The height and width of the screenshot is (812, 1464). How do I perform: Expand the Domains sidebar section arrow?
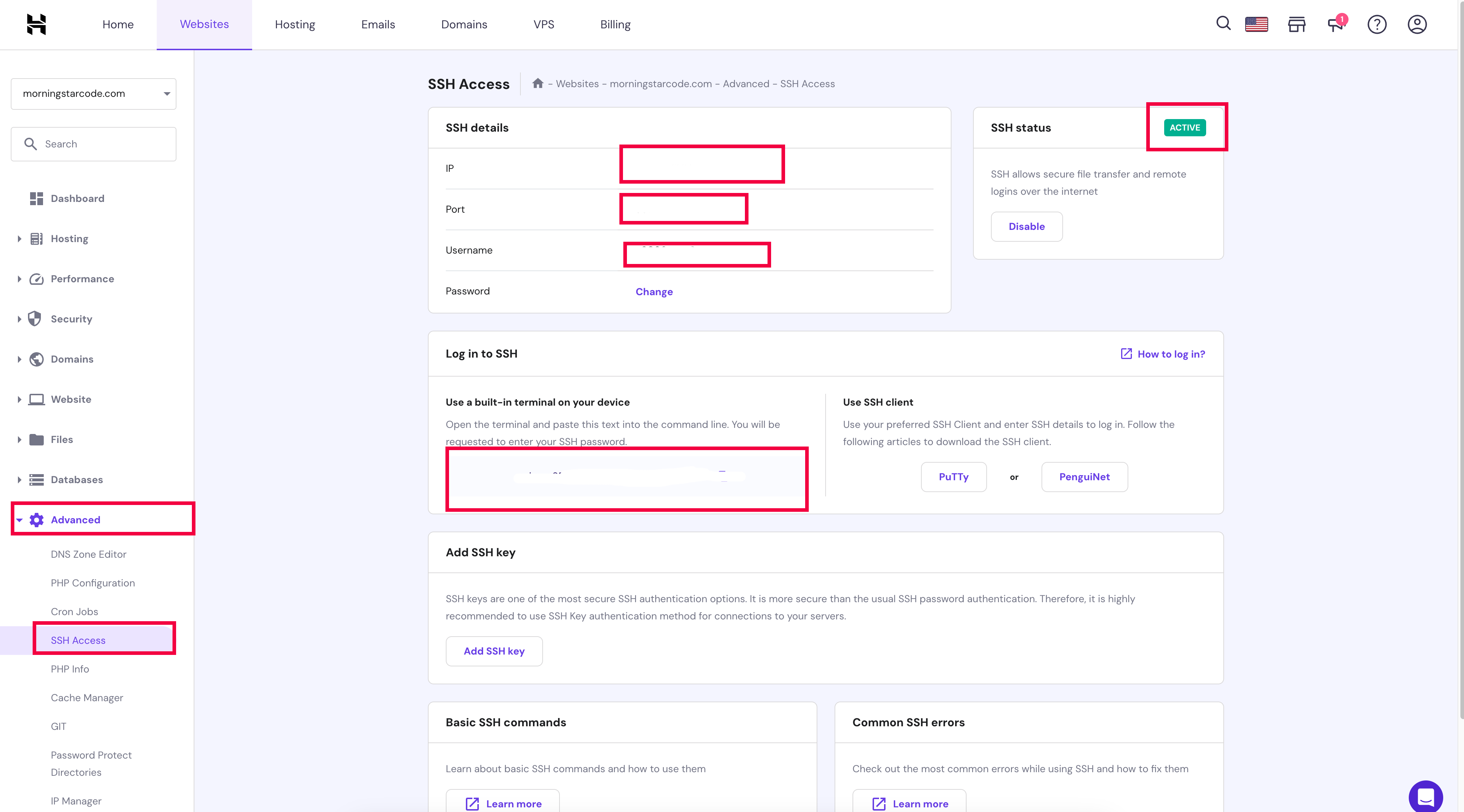coord(19,359)
